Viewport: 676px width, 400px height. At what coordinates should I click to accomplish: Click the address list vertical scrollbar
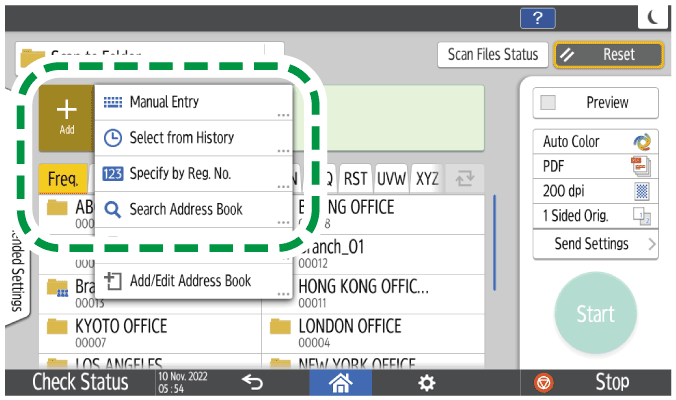click(x=495, y=240)
